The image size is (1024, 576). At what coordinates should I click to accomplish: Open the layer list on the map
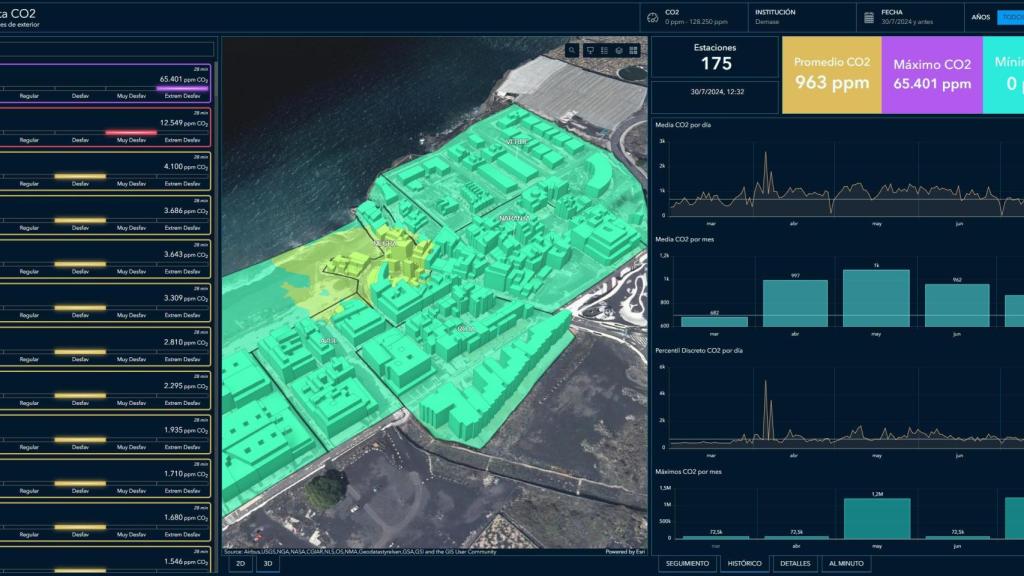(605, 49)
